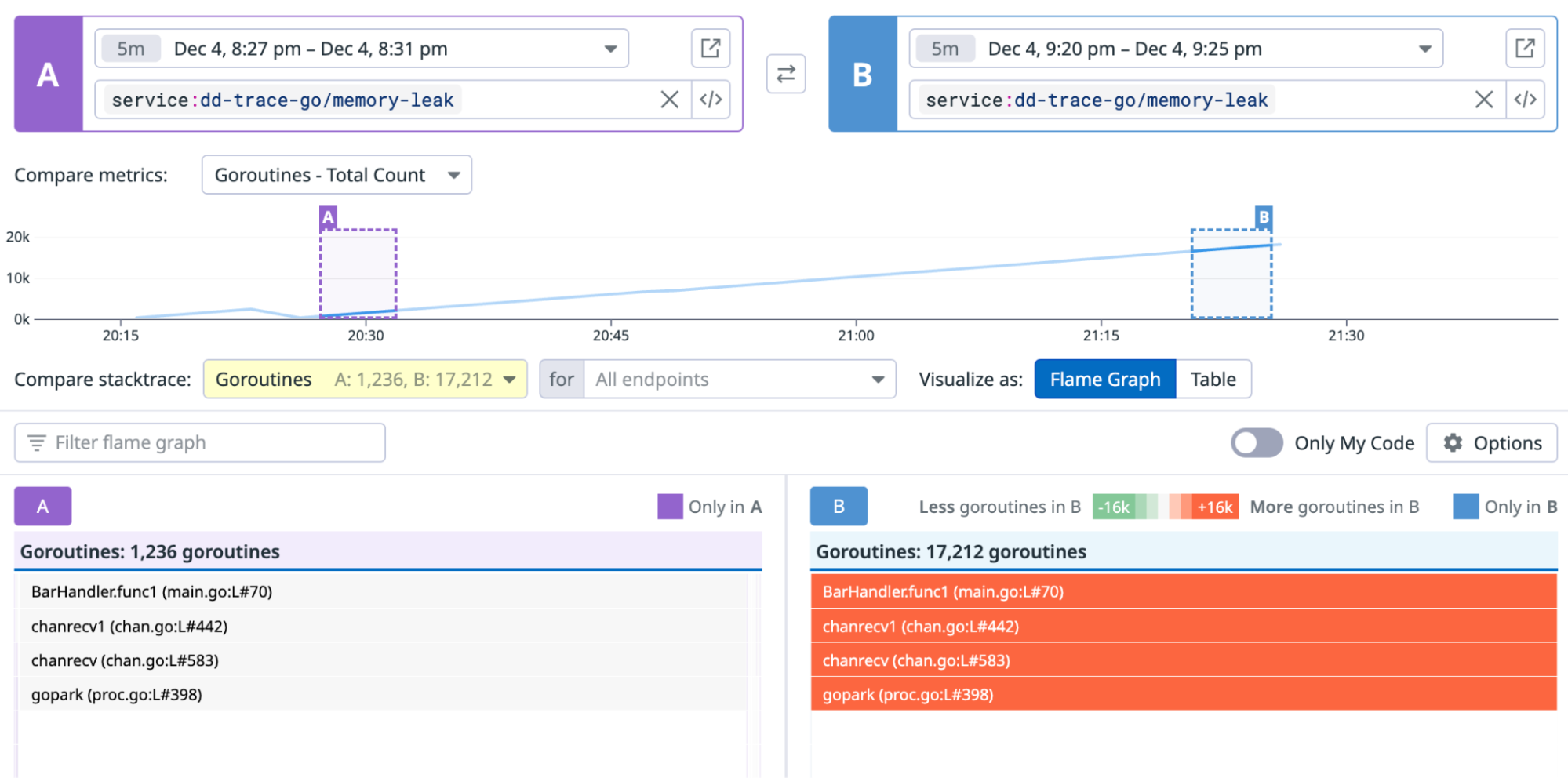Open the Goroutines - Total Count metrics dropdown

(x=337, y=174)
